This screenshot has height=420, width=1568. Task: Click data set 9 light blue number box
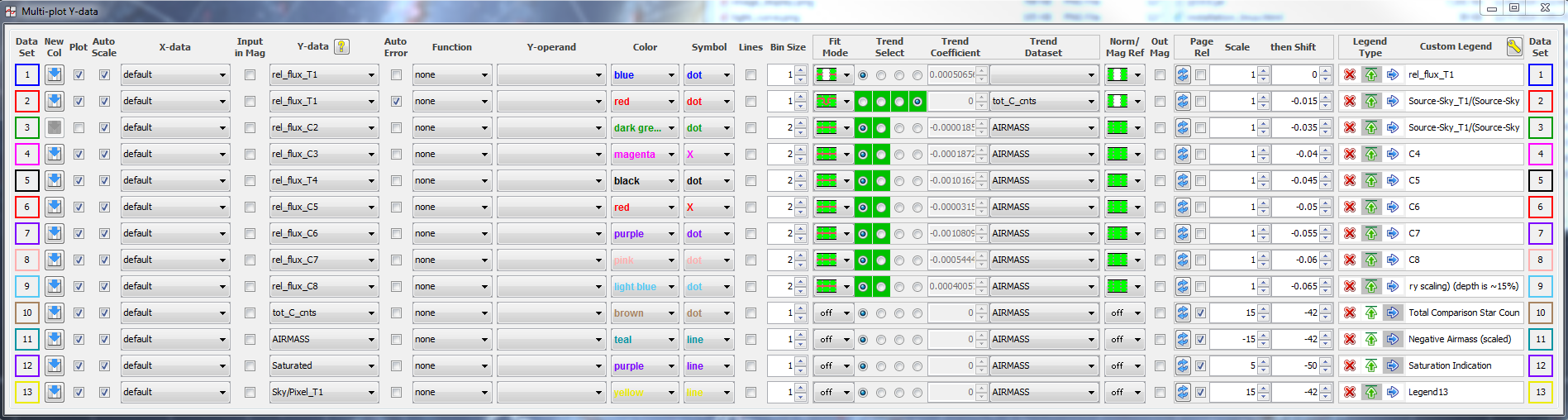pyautogui.click(x=26, y=286)
